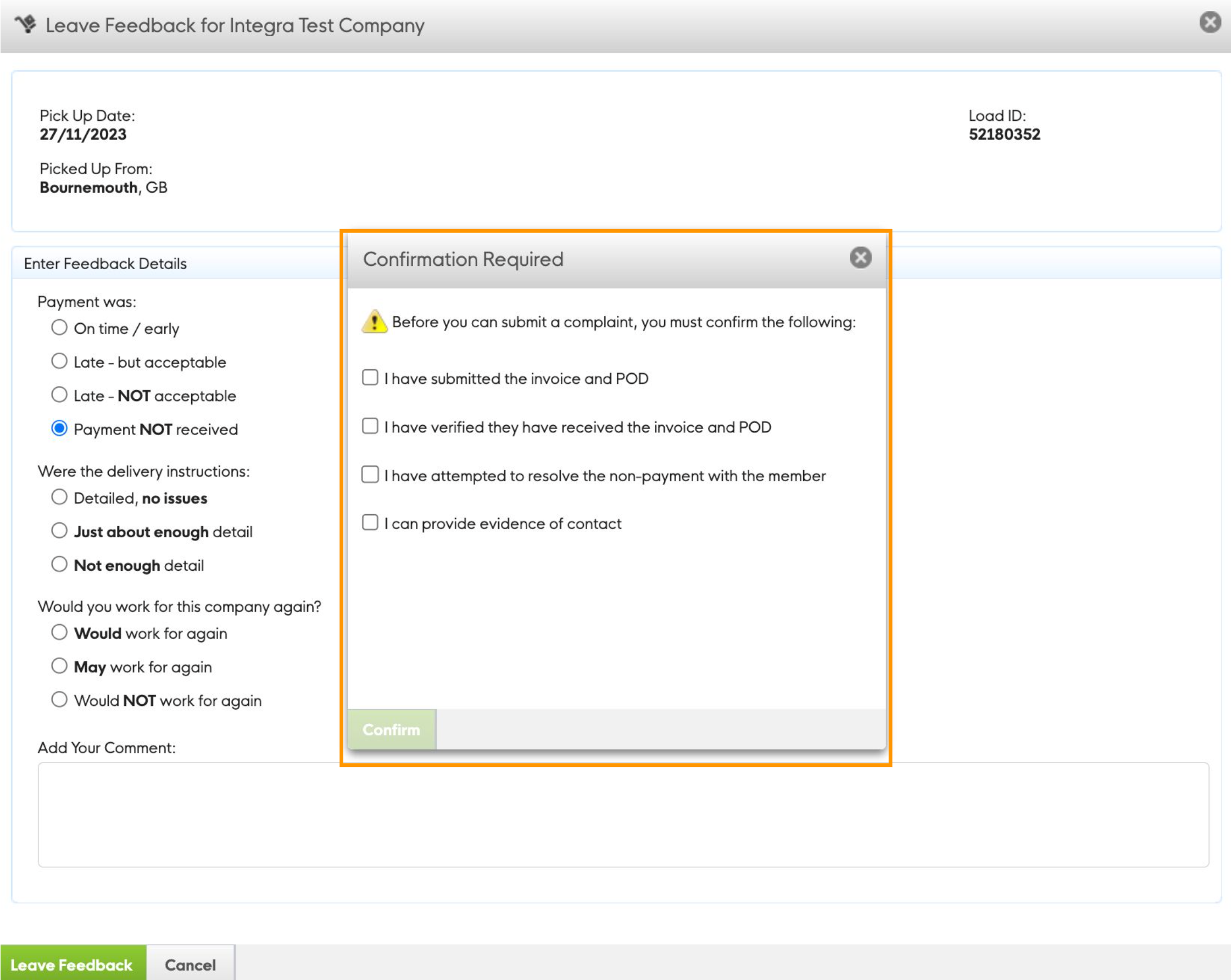Viewport: 1231px width, 980px height.
Task: Select 'On time / early' payment option
Action: pos(59,328)
